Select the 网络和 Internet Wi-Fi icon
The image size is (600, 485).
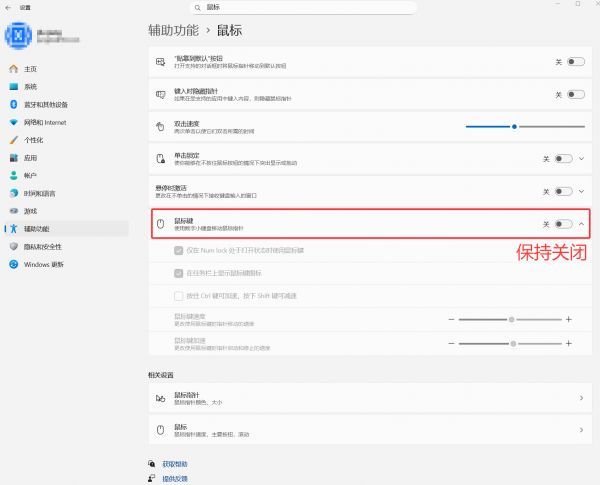point(14,122)
